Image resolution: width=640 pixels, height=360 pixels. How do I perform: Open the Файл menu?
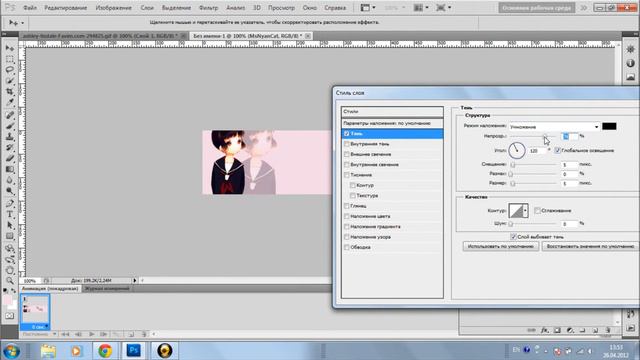[x=30, y=8]
